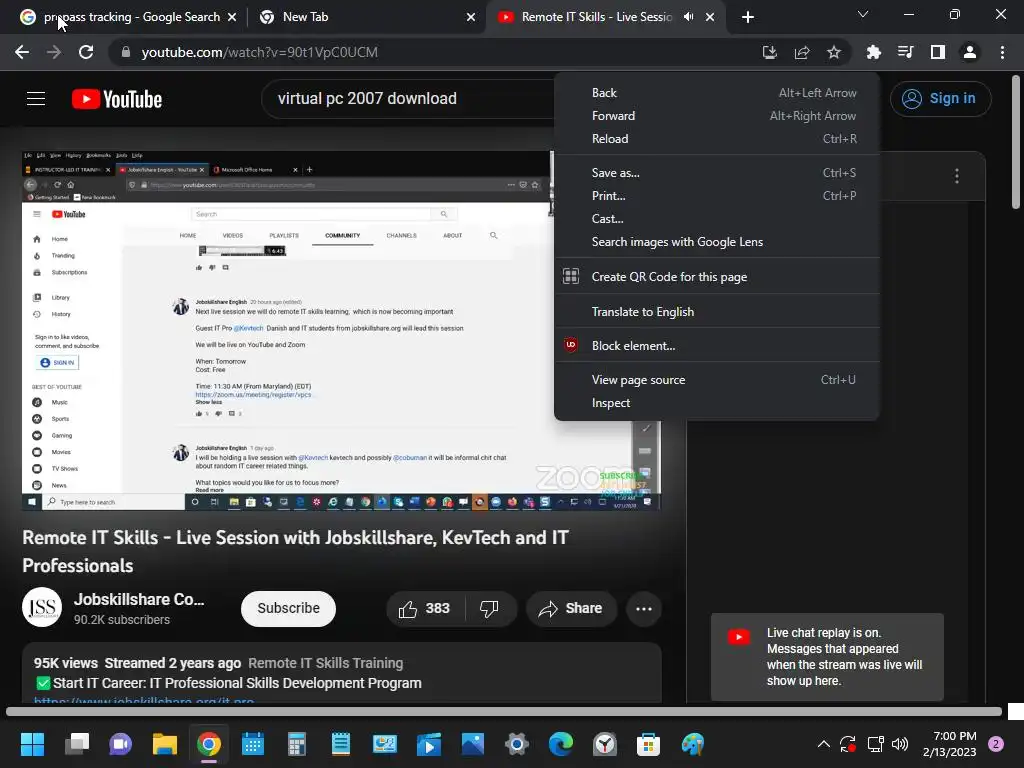Select Inspect in context menu

pos(716,403)
